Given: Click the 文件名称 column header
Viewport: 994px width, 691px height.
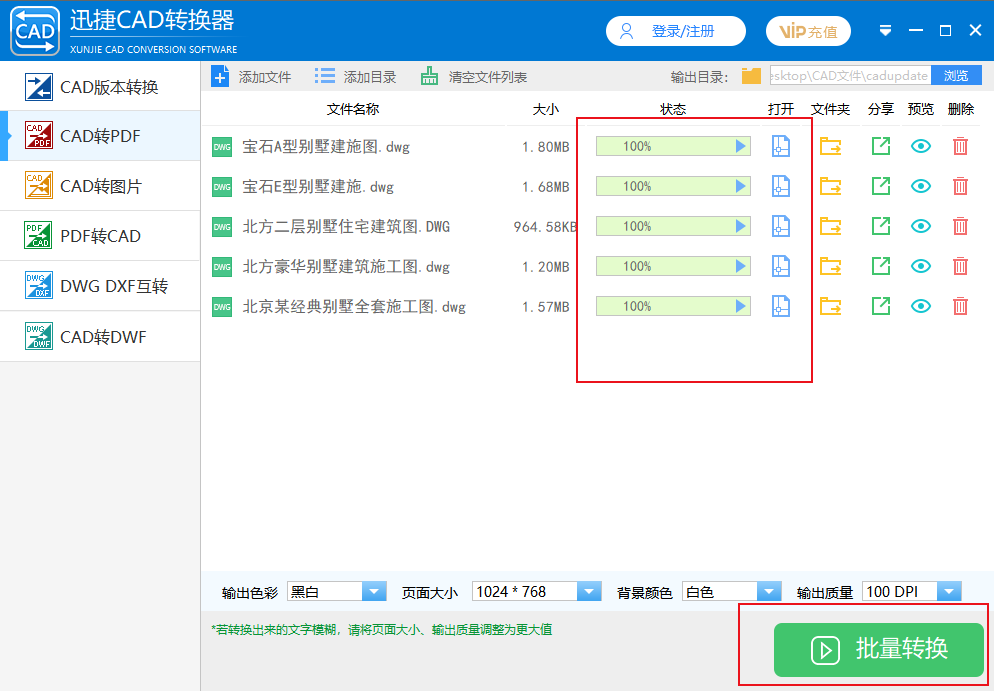Looking at the screenshot, I should coord(353,109).
